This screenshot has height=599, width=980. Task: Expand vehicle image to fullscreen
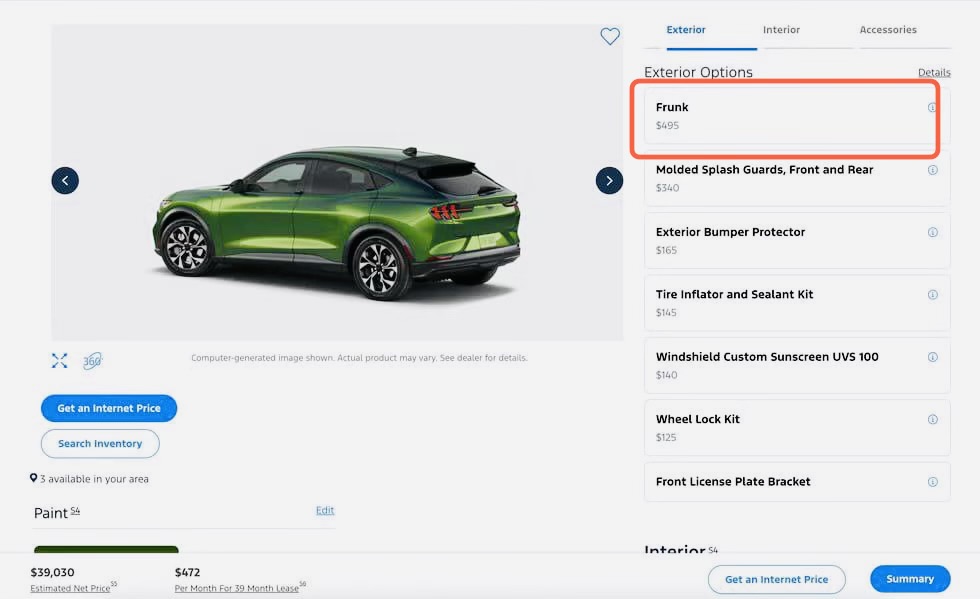59,361
